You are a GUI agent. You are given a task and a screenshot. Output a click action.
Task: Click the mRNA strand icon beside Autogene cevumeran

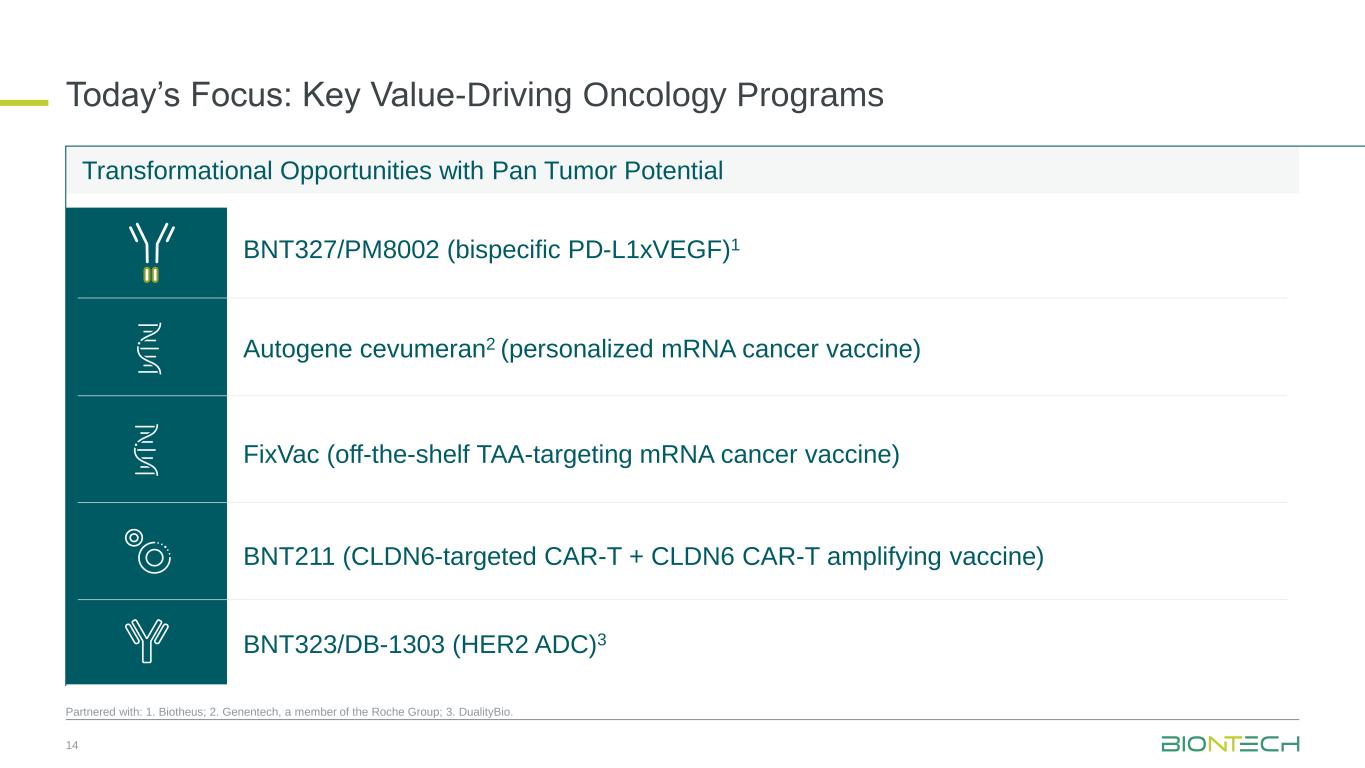pyautogui.click(x=149, y=349)
